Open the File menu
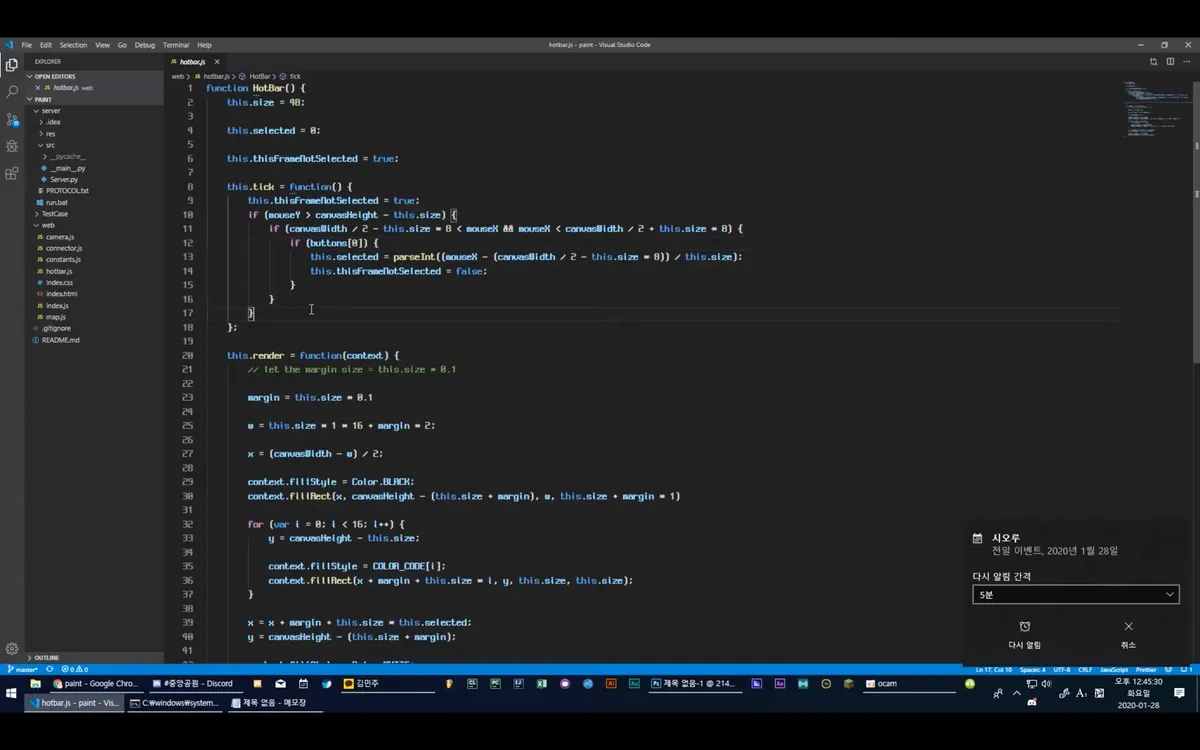The height and width of the screenshot is (750, 1200). pos(27,45)
